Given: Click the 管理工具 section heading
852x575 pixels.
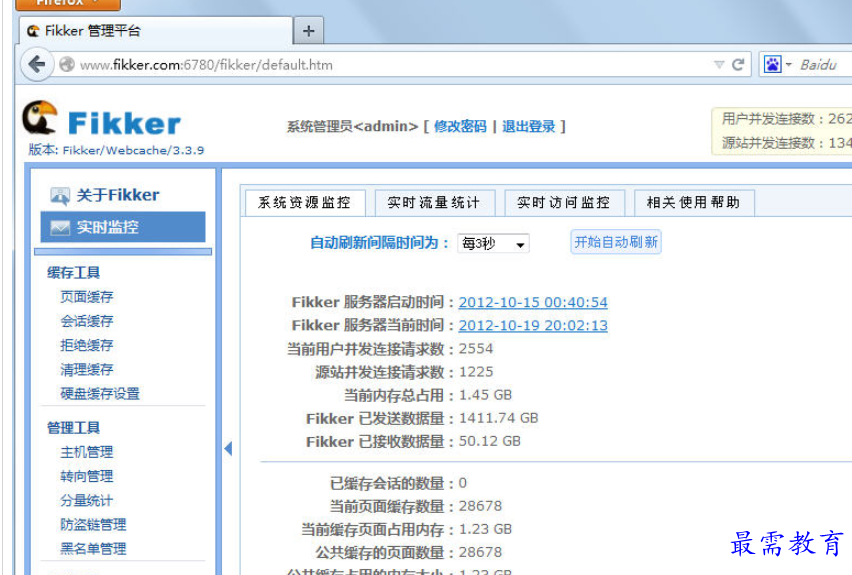Looking at the screenshot, I should click(x=73, y=428).
